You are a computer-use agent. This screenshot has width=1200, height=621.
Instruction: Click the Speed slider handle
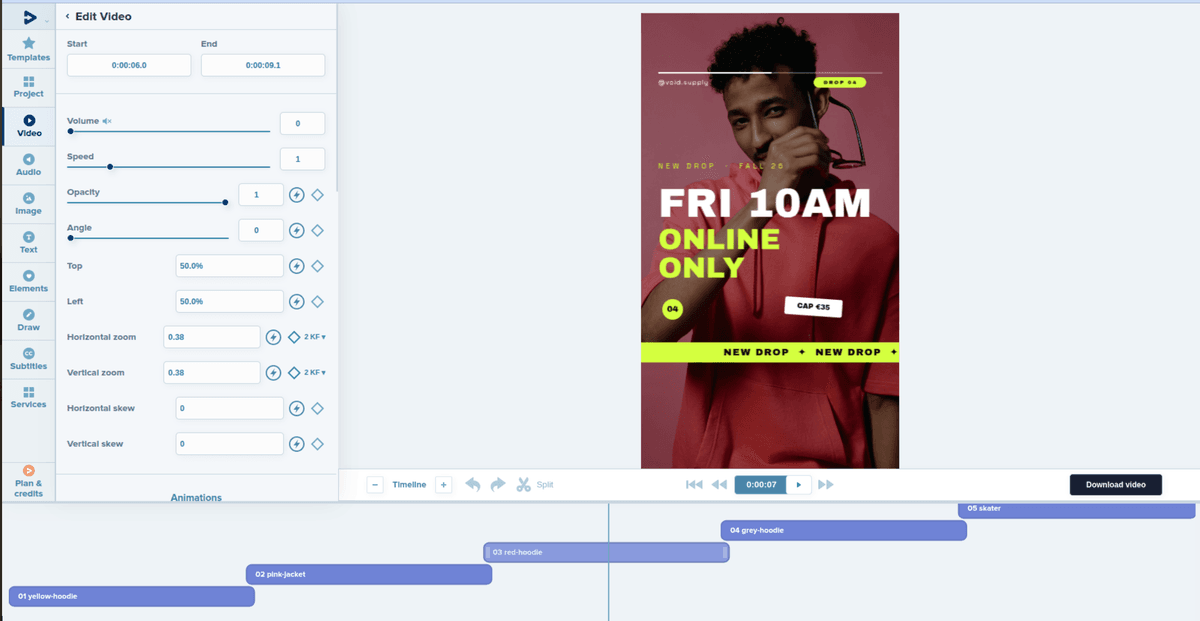pyautogui.click(x=110, y=167)
